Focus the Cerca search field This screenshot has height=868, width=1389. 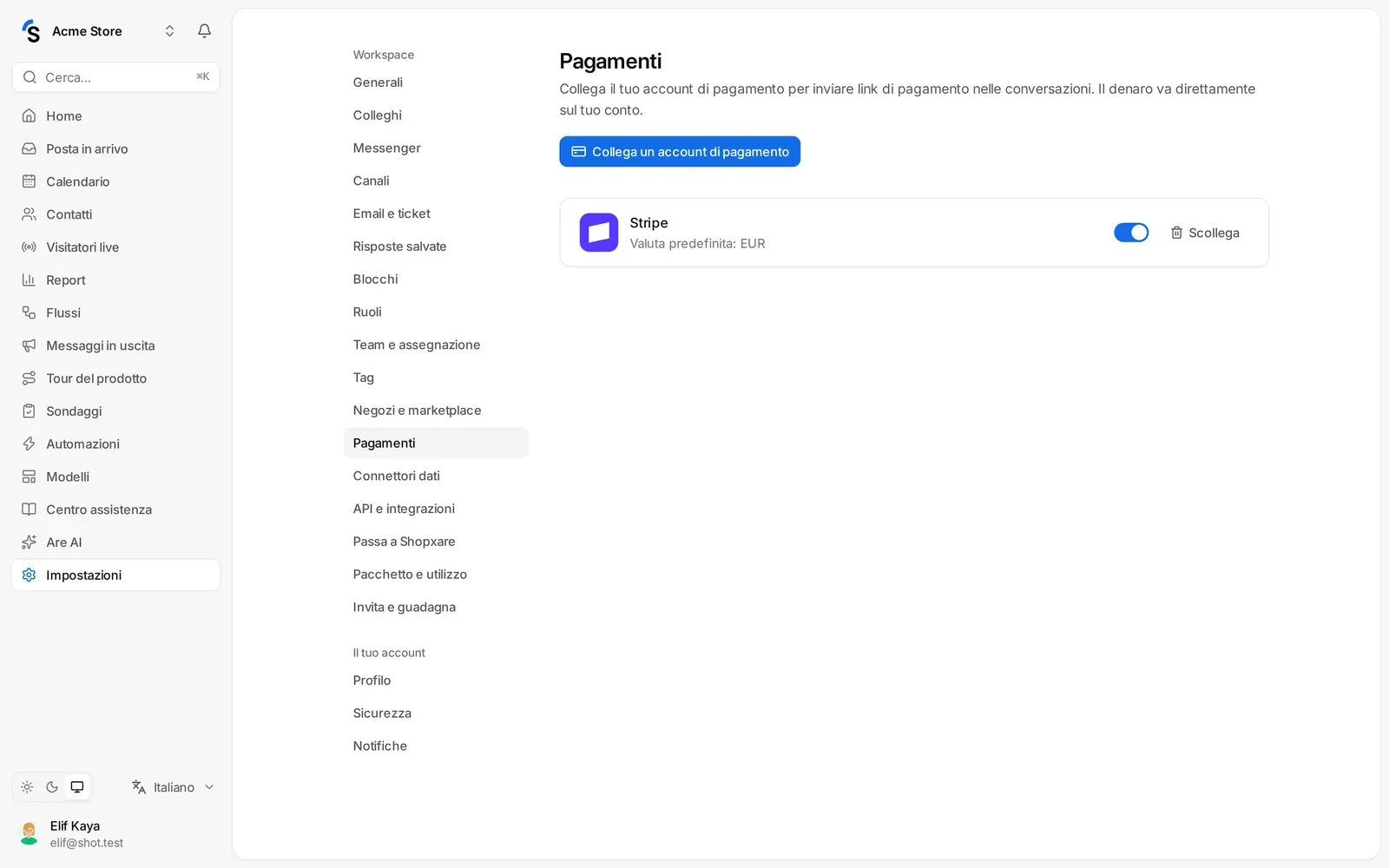click(x=115, y=77)
